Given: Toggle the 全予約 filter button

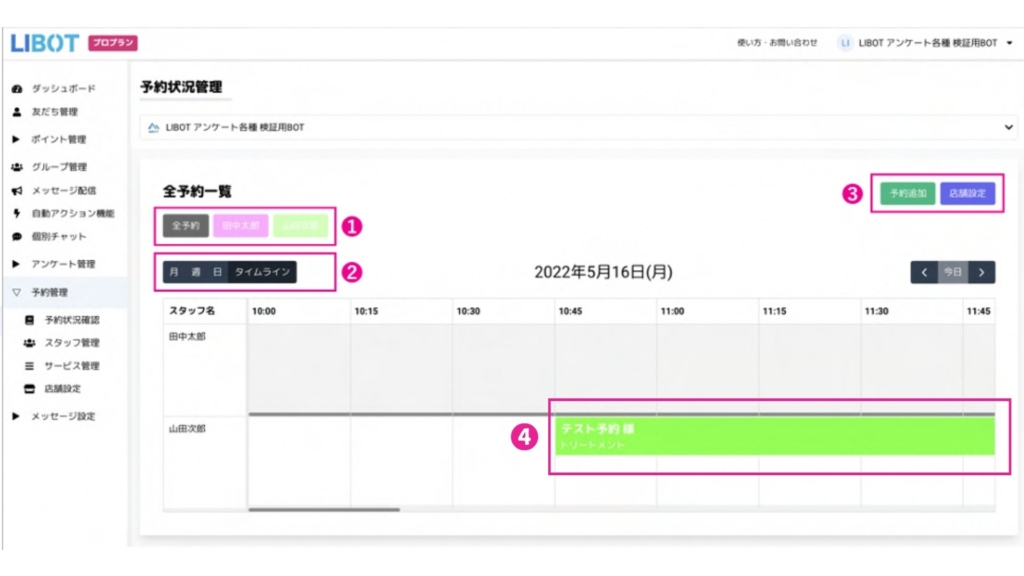Looking at the screenshot, I should coord(185,226).
